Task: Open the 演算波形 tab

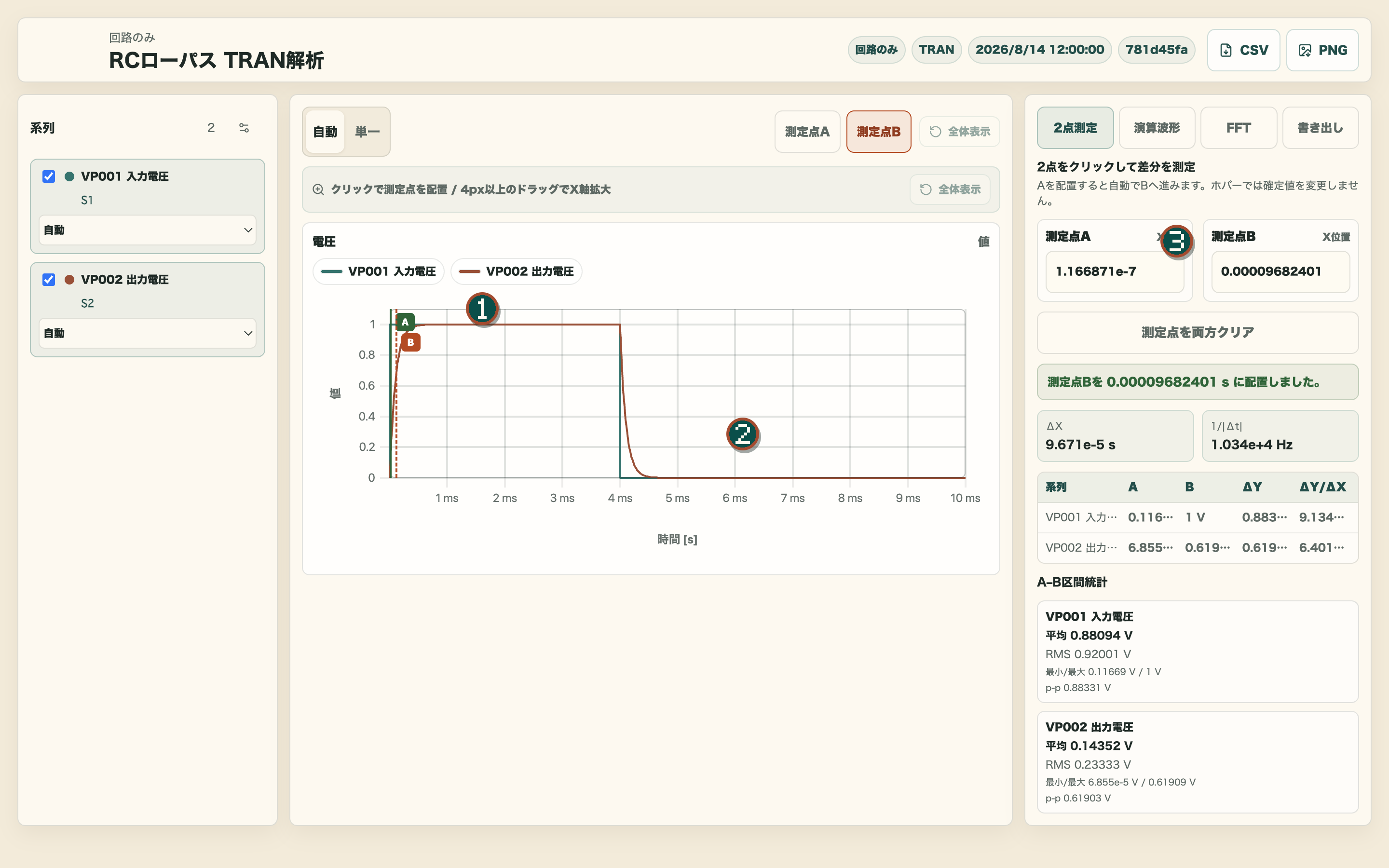Action: pos(1157,127)
